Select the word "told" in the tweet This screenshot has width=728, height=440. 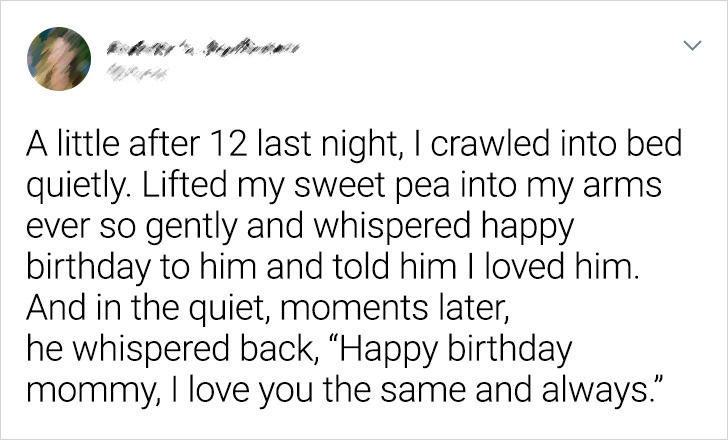(360, 267)
